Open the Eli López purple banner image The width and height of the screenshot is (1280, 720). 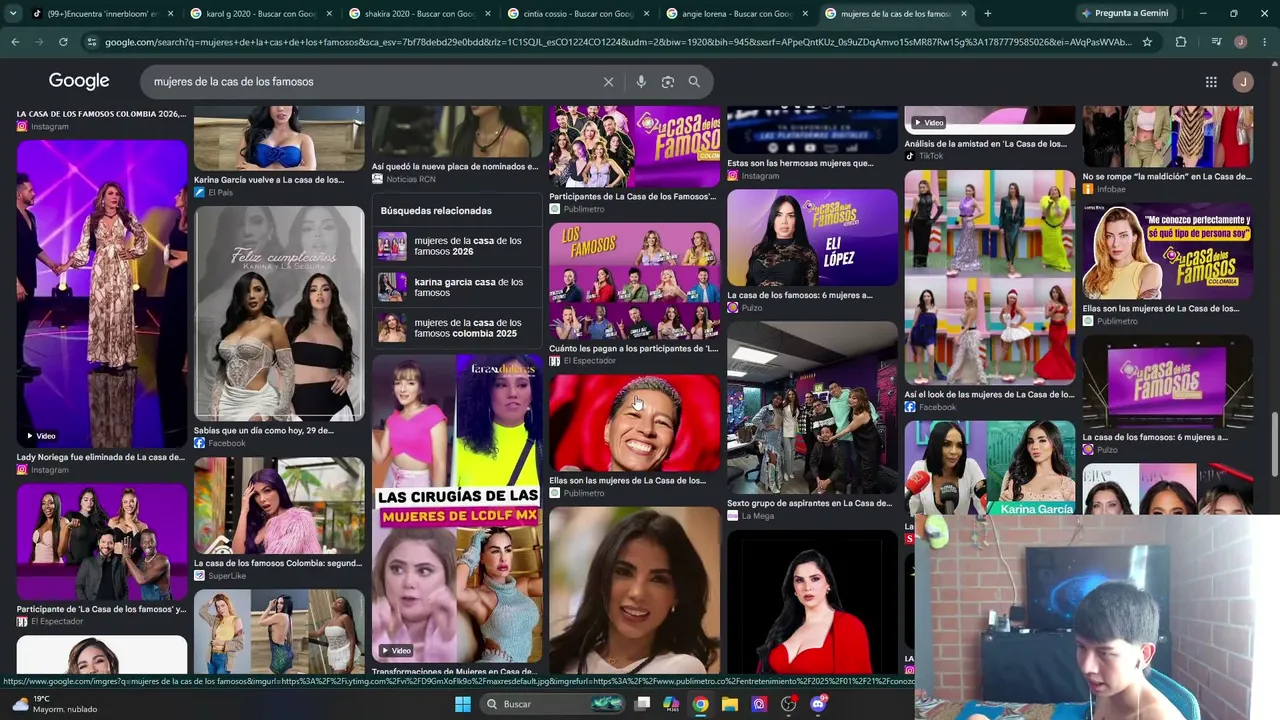812,237
